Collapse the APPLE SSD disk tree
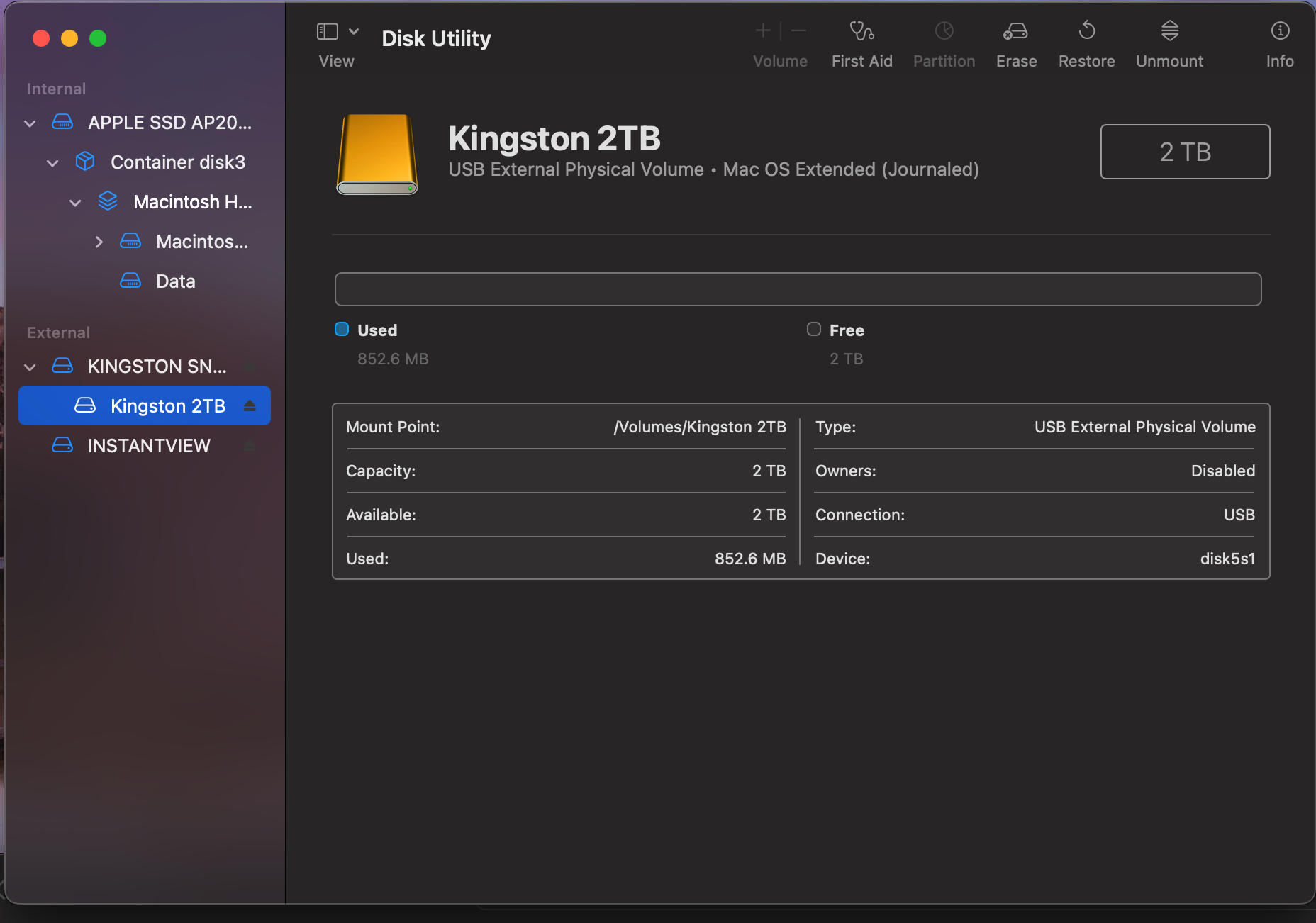1316x923 pixels. (30, 123)
